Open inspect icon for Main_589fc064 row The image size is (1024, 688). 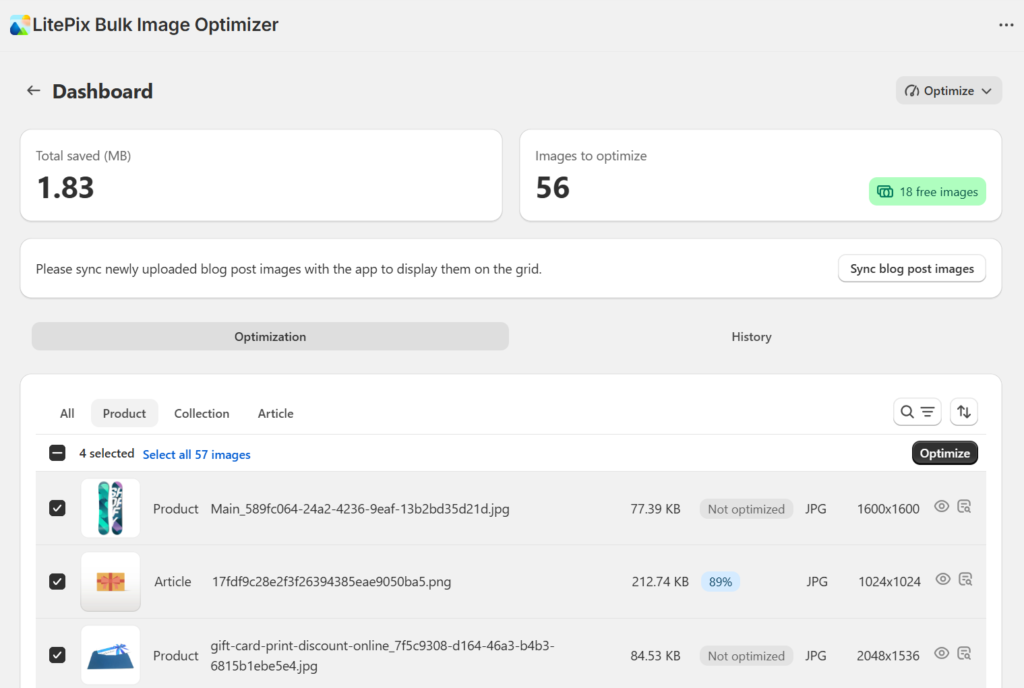click(965, 507)
